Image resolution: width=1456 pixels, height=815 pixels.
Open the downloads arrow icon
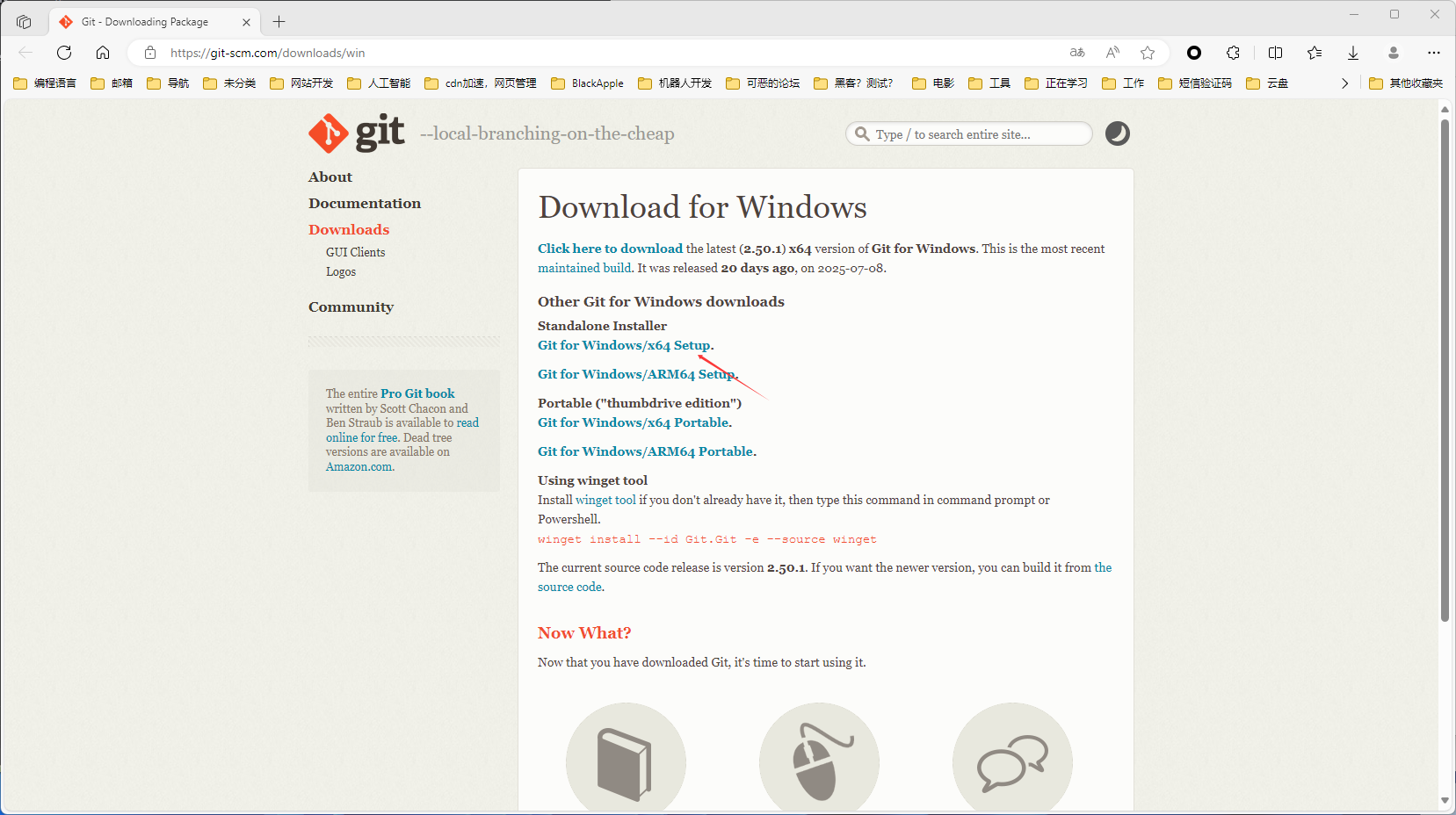tap(1353, 53)
